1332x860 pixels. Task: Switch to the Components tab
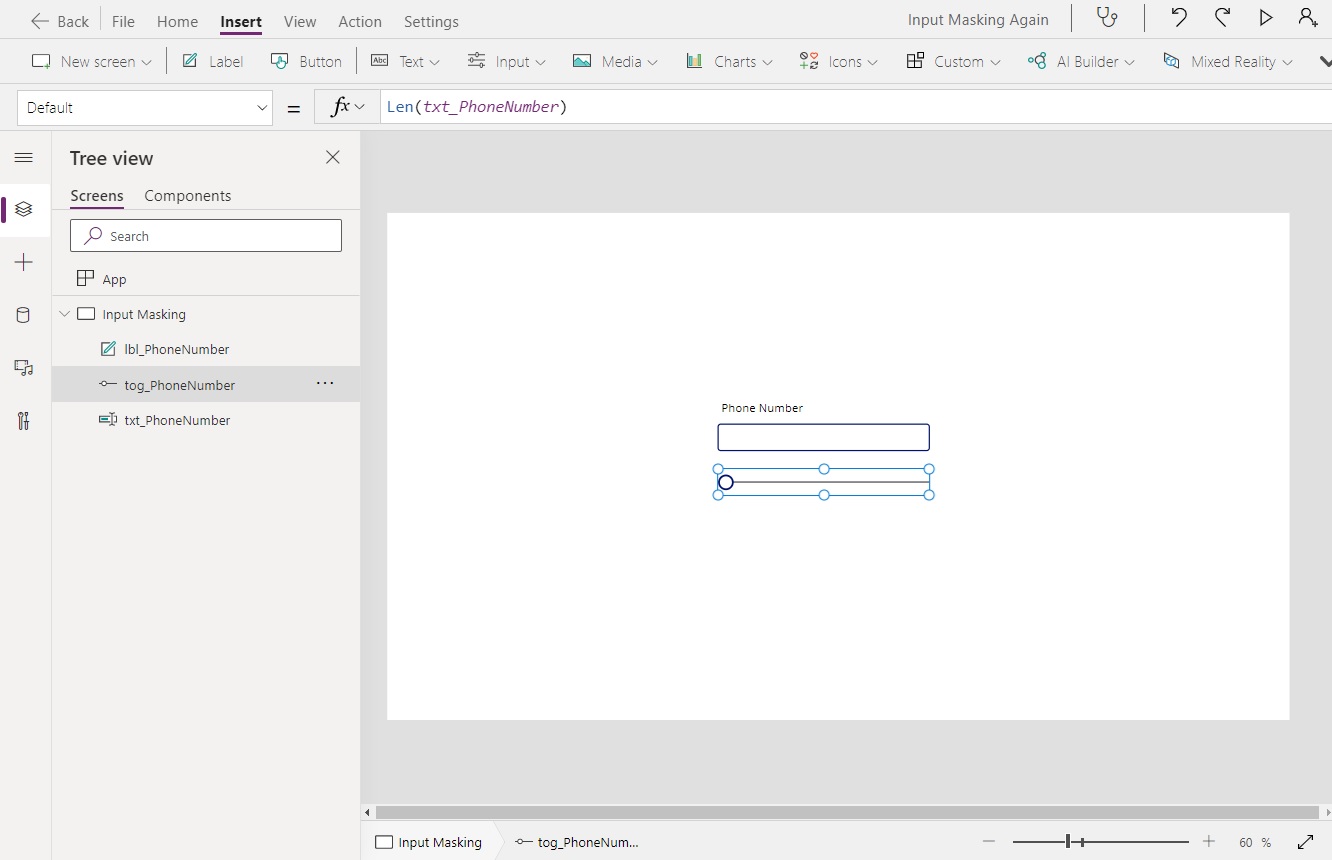187,196
